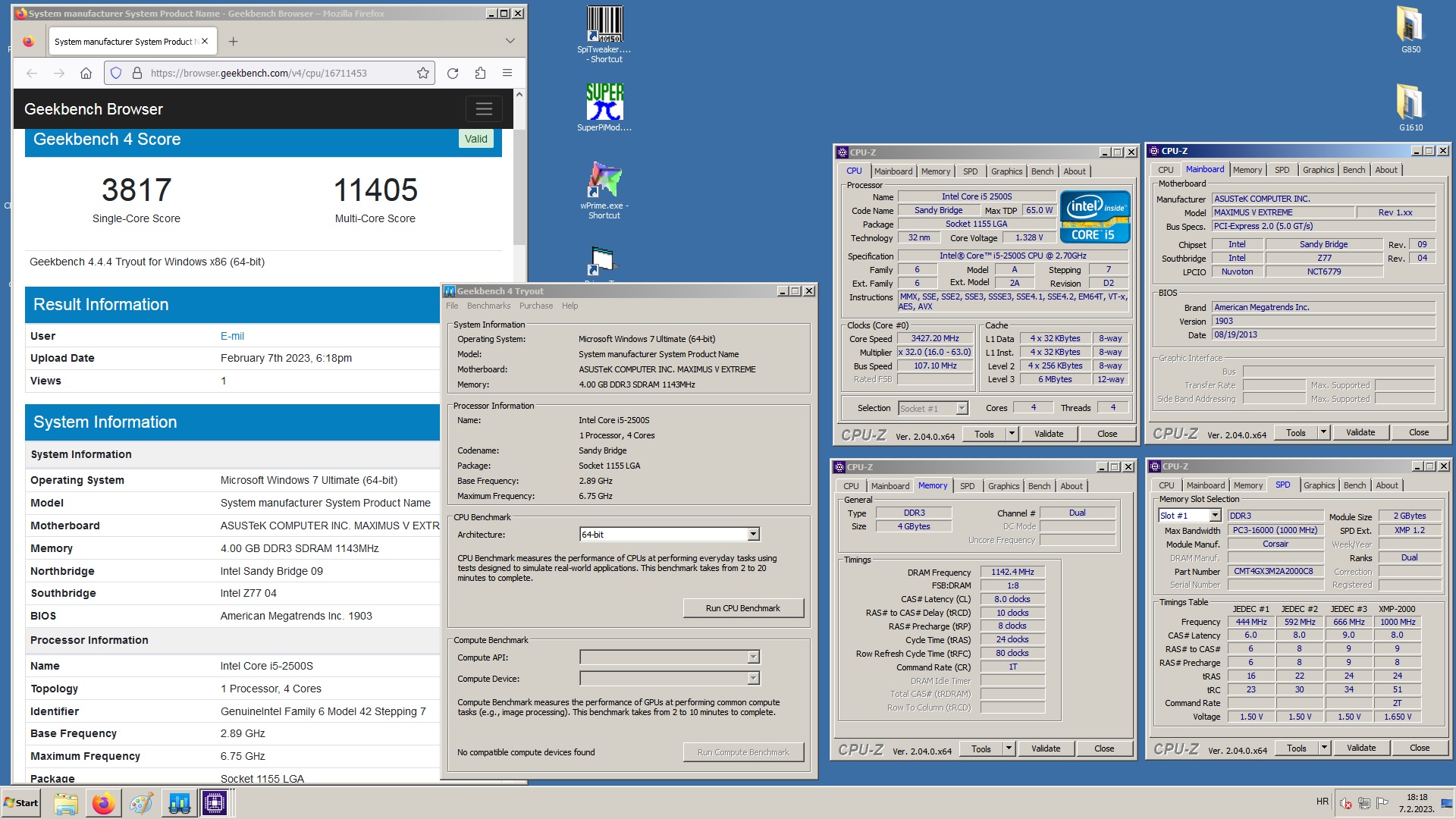Open Purchase menu in Geekbench 4
The image size is (1456, 819).
(x=536, y=306)
